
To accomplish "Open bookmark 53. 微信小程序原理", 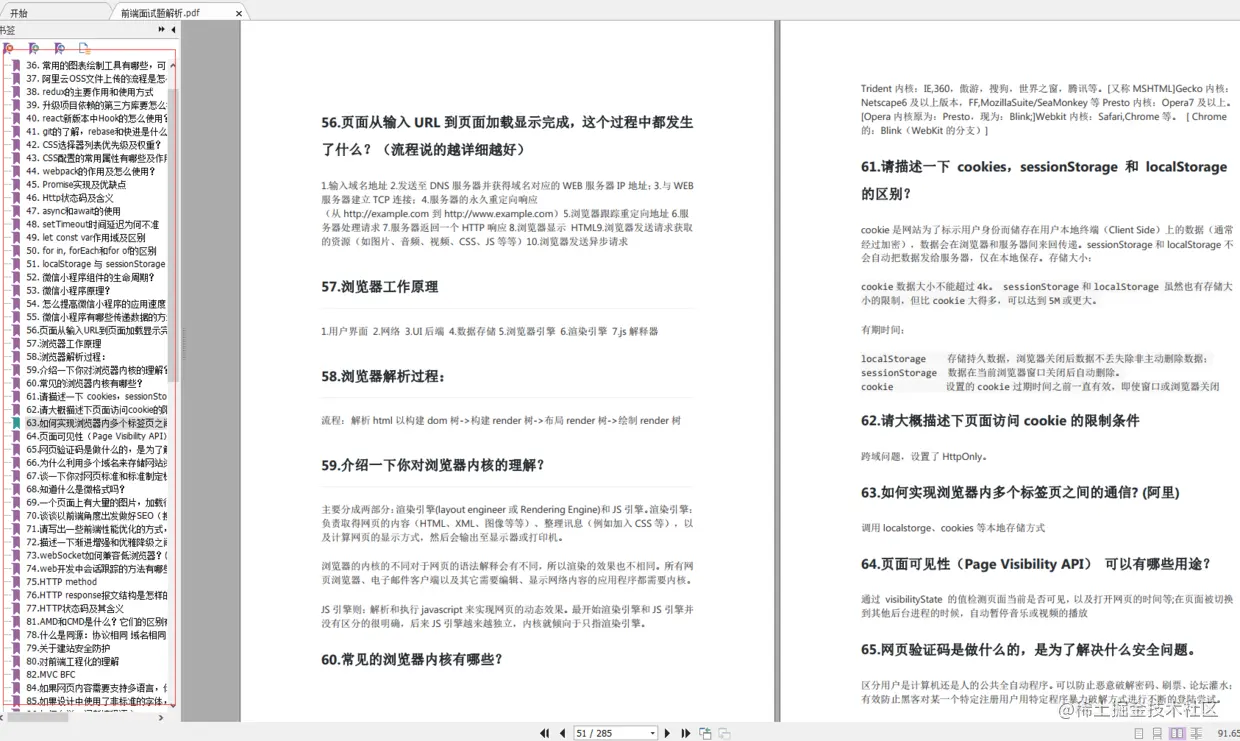I will pyautogui.click(x=68, y=290).
